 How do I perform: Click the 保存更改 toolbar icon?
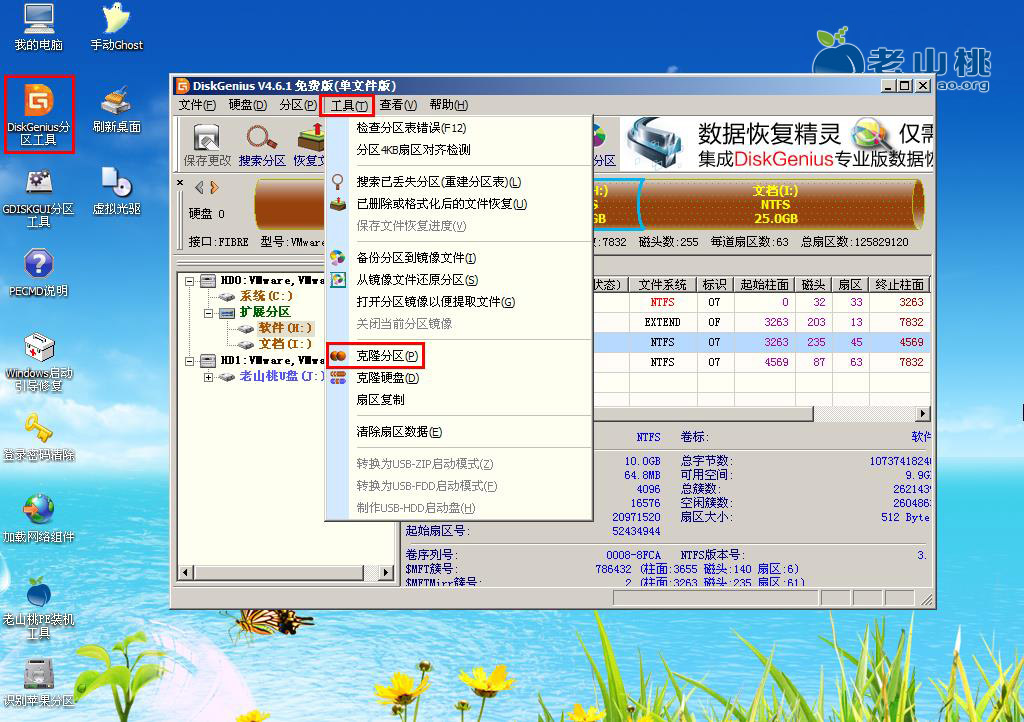coord(206,142)
